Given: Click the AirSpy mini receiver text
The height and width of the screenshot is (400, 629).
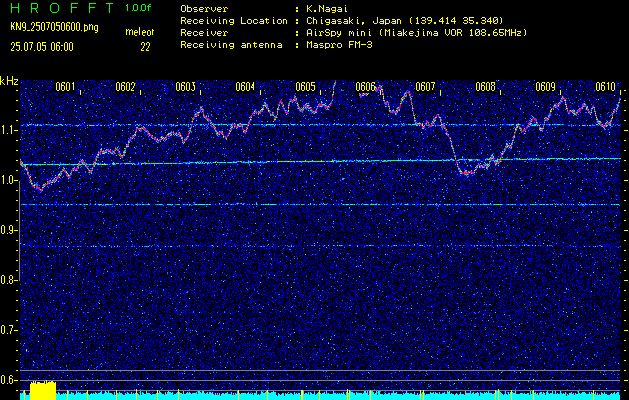Looking at the screenshot, I should pyautogui.click(x=417, y=33).
